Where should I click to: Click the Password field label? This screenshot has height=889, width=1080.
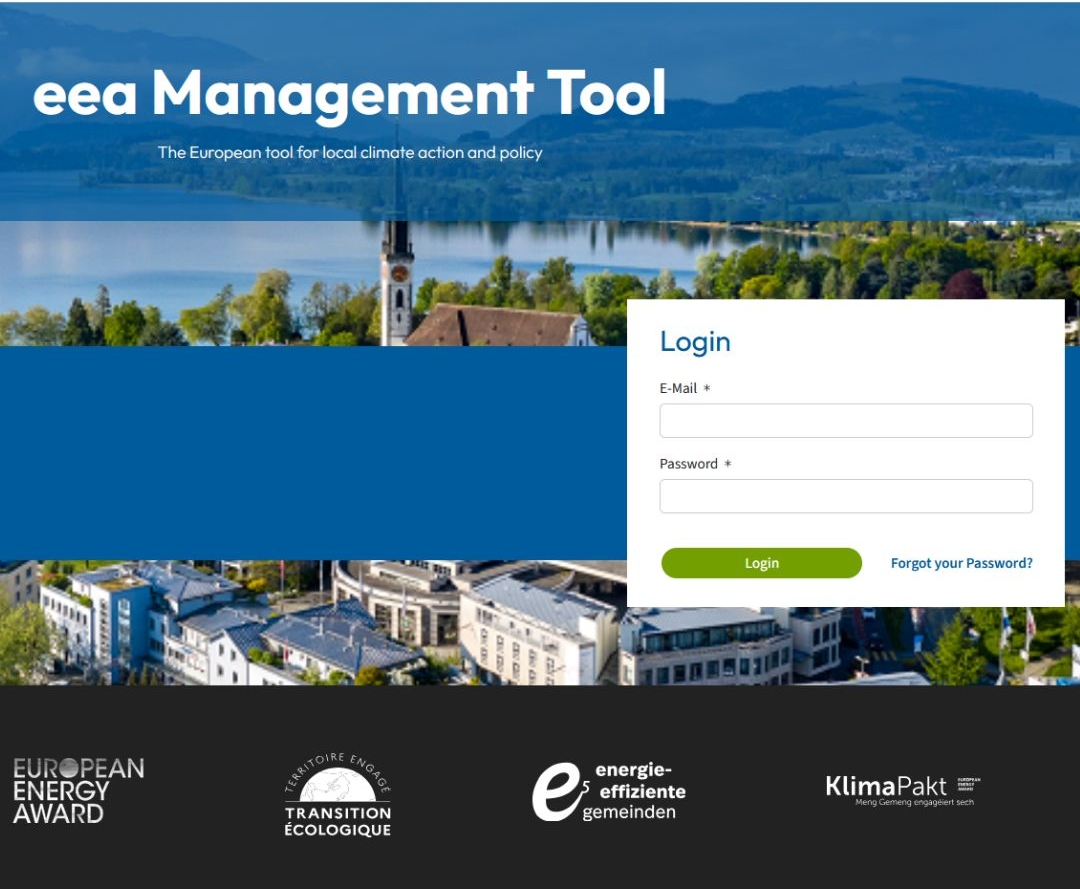[688, 464]
